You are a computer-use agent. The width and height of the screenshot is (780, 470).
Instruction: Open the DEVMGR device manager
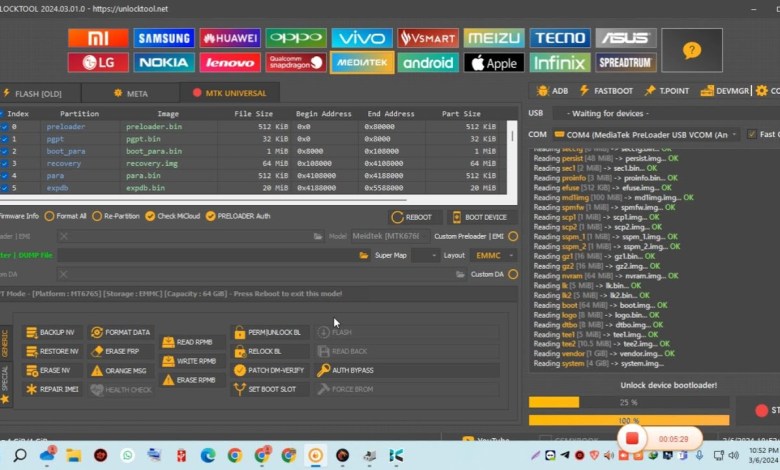click(x=725, y=91)
